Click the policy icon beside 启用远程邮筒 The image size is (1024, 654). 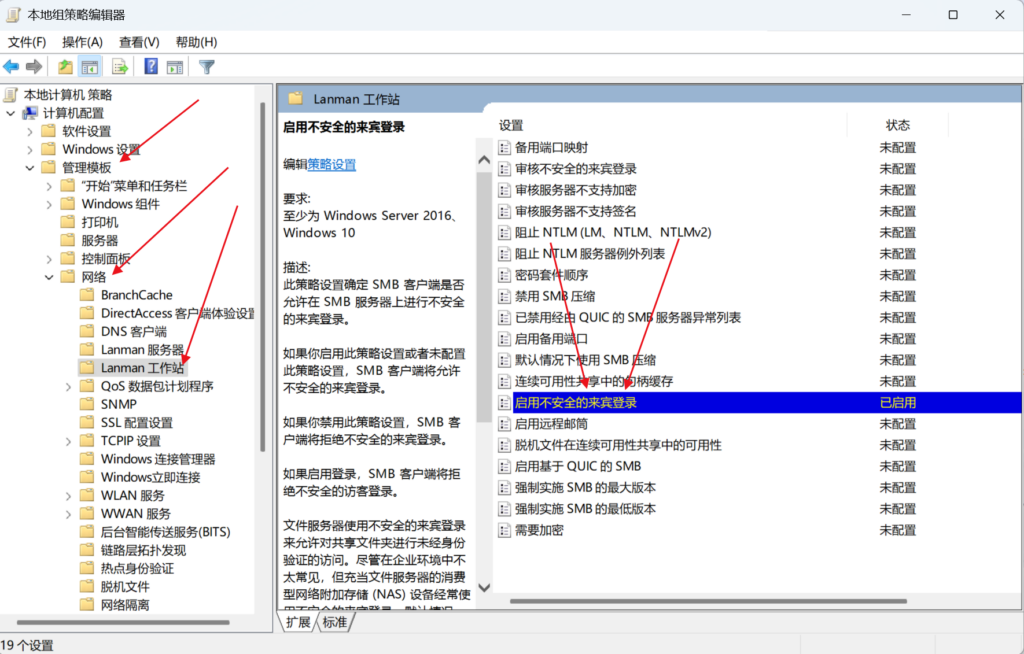(x=504, y=424)
